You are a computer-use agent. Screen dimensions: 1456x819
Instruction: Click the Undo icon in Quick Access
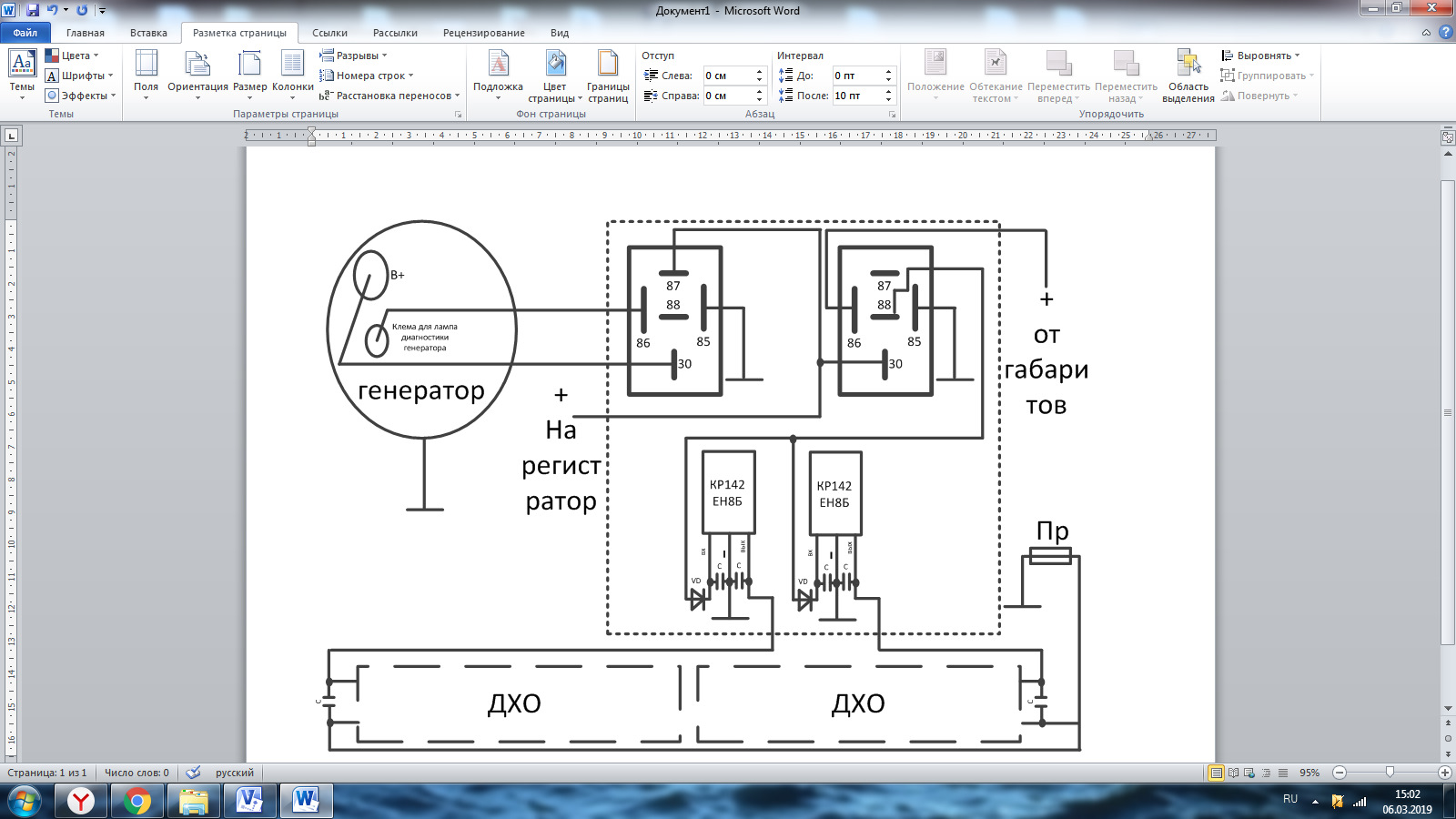click(x=53, y=10)
